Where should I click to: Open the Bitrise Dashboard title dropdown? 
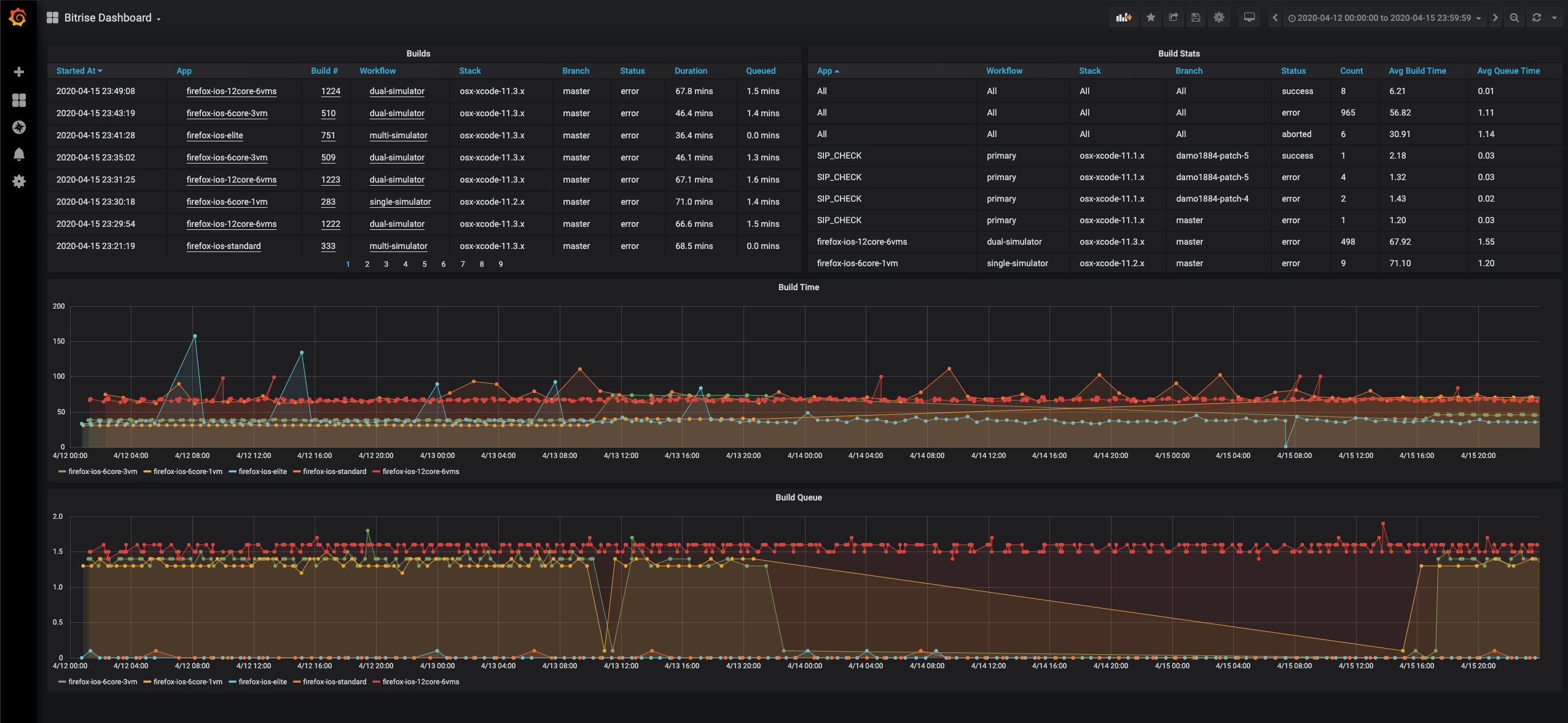point(108,18)
